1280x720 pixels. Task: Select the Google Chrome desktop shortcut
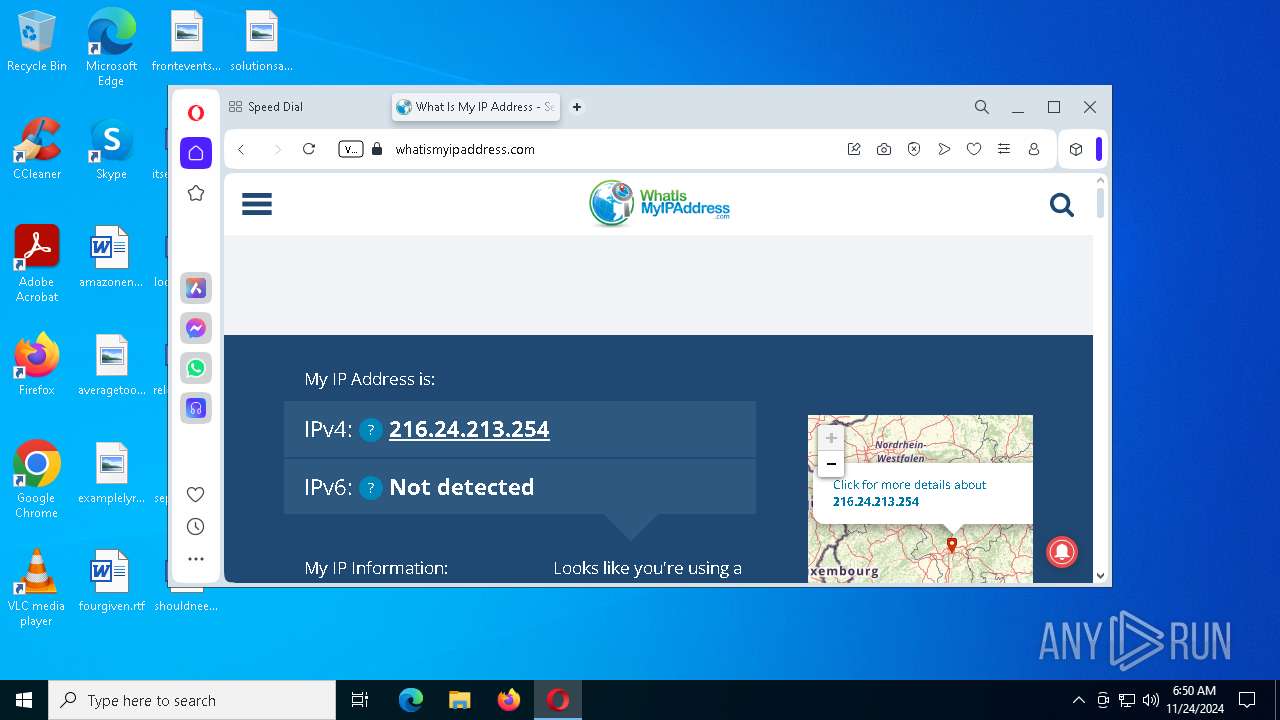(37, 480)
